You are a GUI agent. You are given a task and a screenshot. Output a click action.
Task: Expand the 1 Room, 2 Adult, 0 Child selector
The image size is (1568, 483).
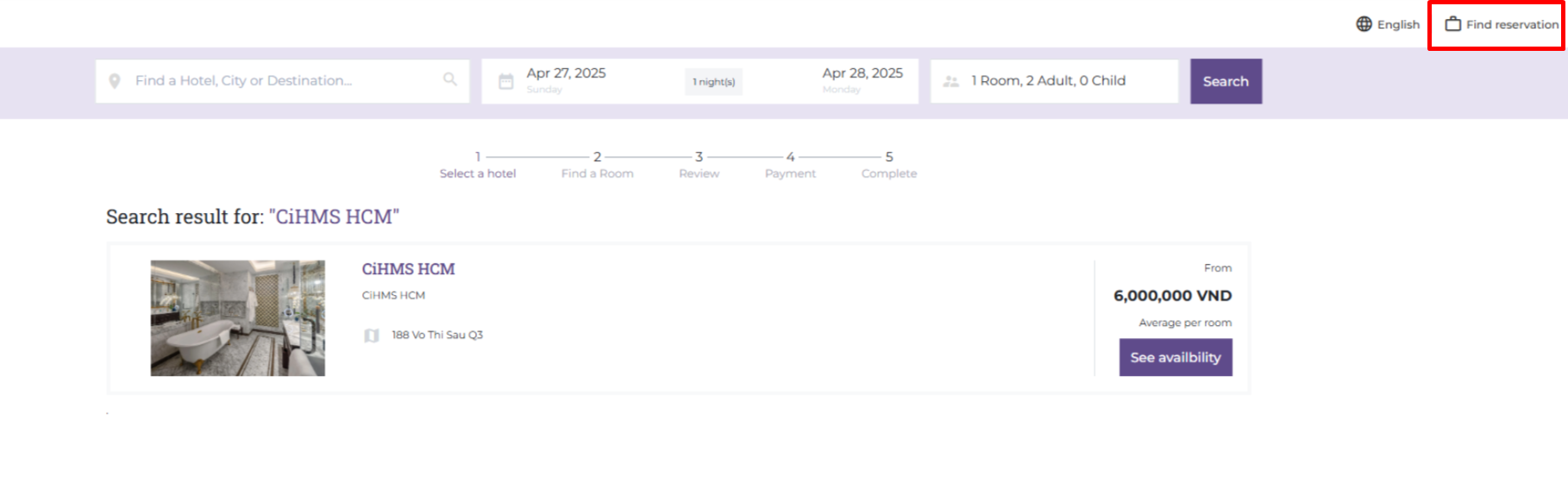1048,81
